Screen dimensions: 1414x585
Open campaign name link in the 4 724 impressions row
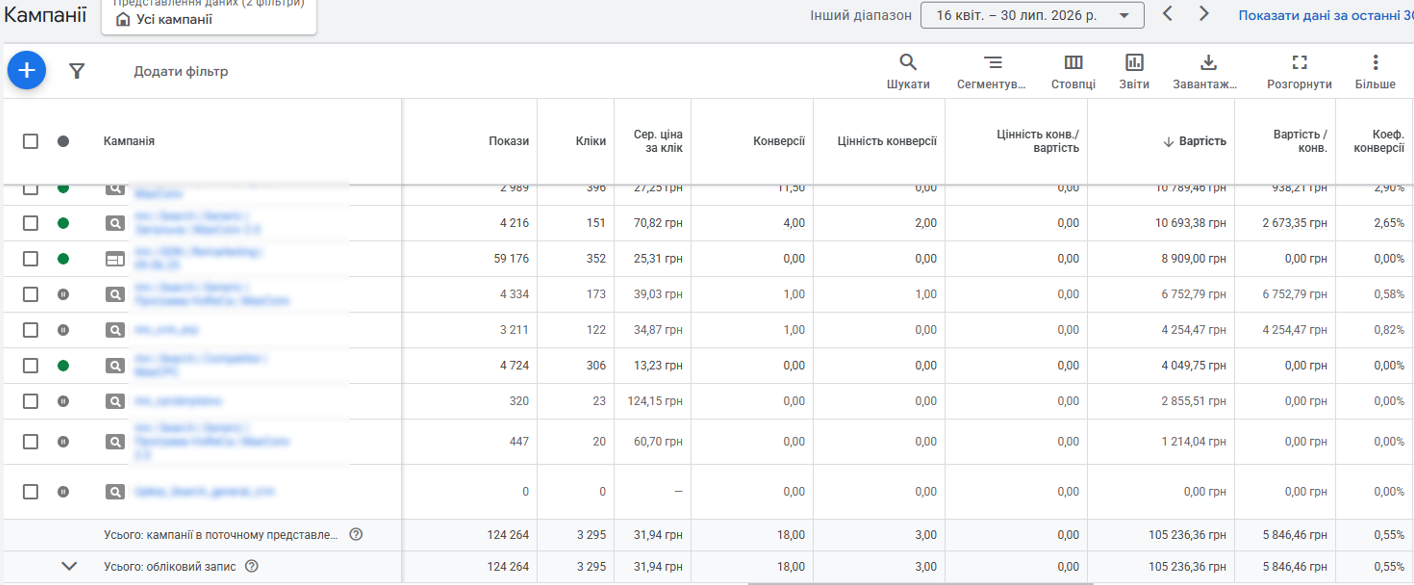[200, 365]
